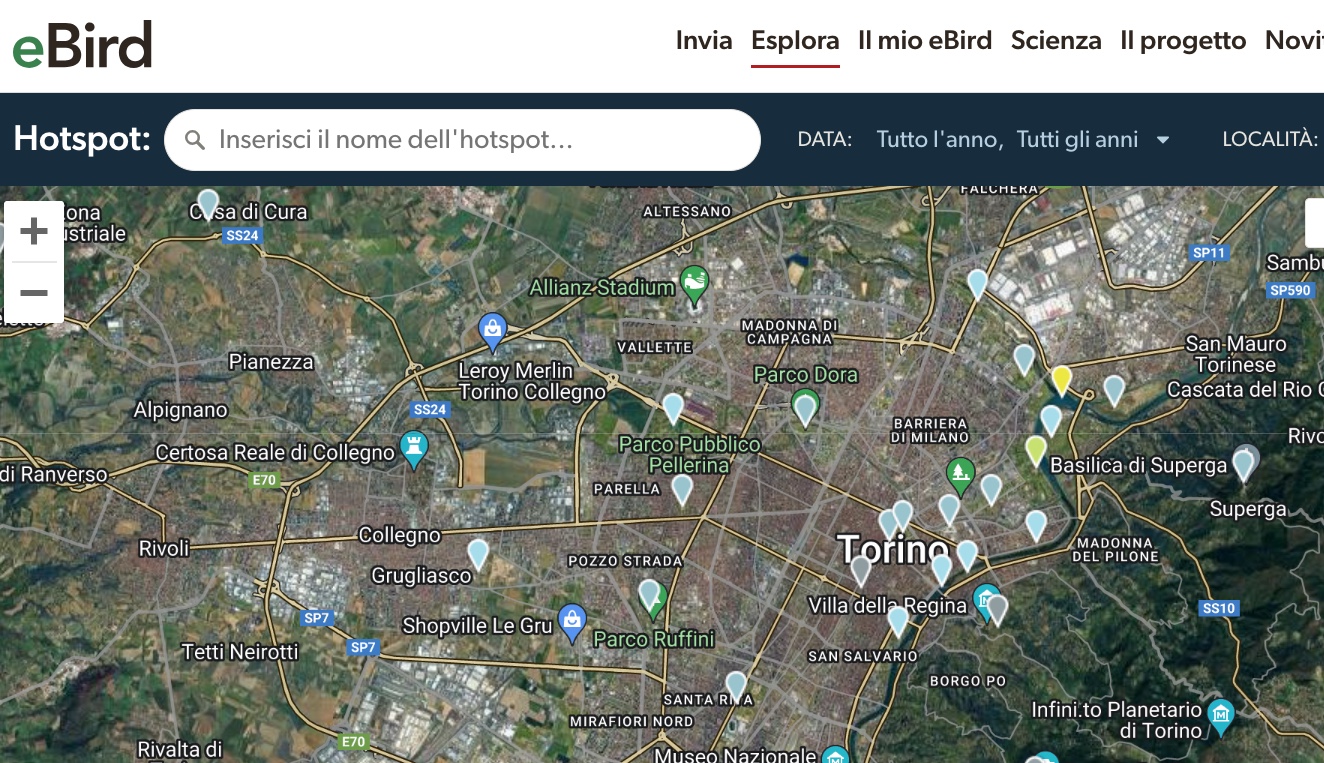Select the hotspot marker at Parco Dora

point(805,410)
